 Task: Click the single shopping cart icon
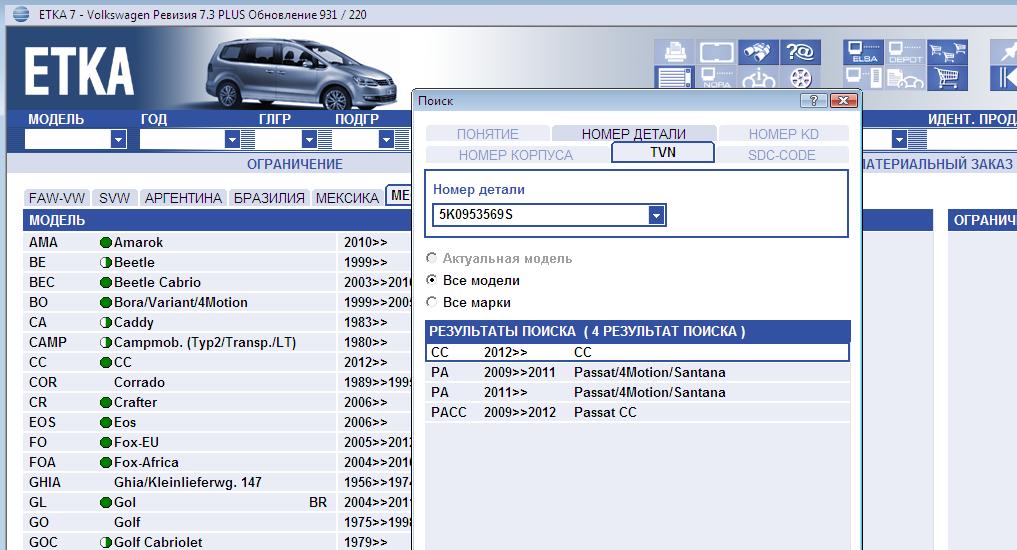948,77
